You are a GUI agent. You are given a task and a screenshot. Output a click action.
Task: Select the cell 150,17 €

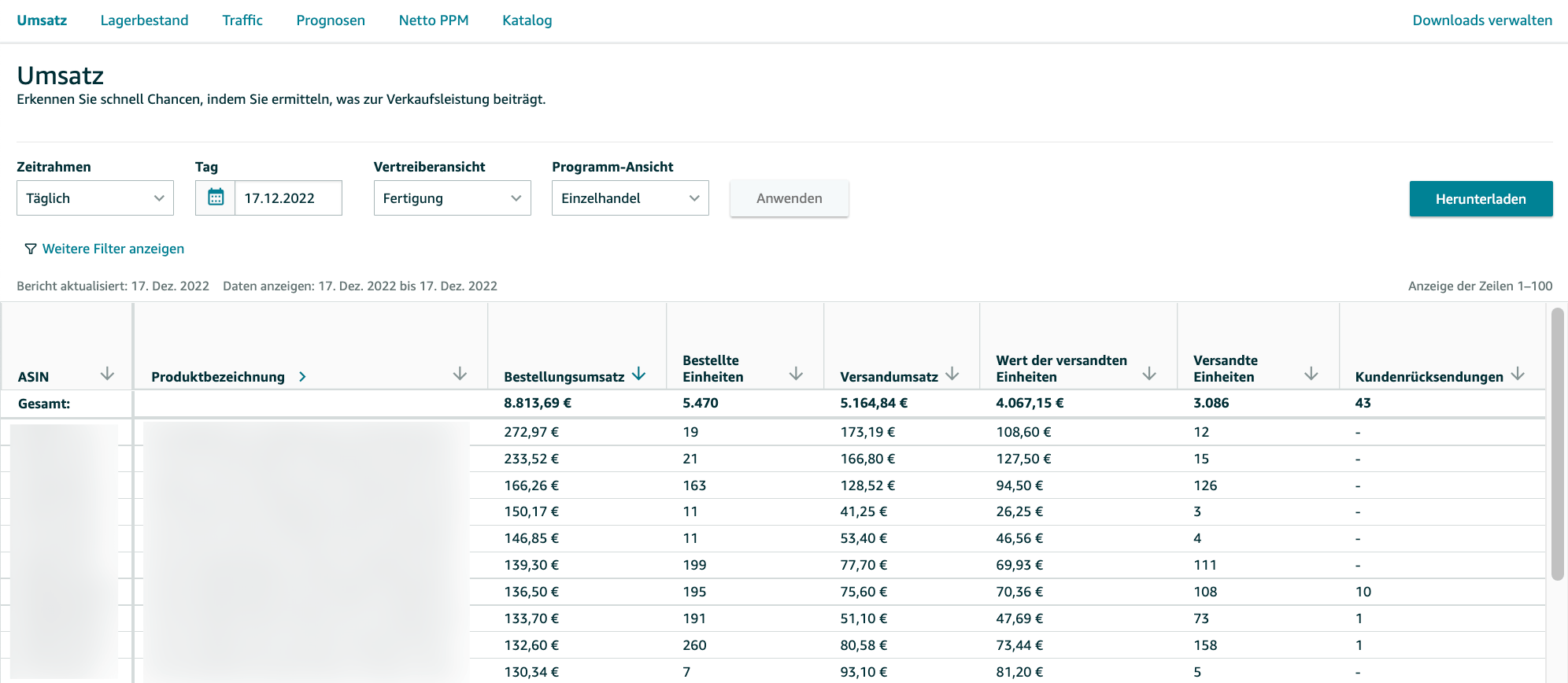[531, 511]
